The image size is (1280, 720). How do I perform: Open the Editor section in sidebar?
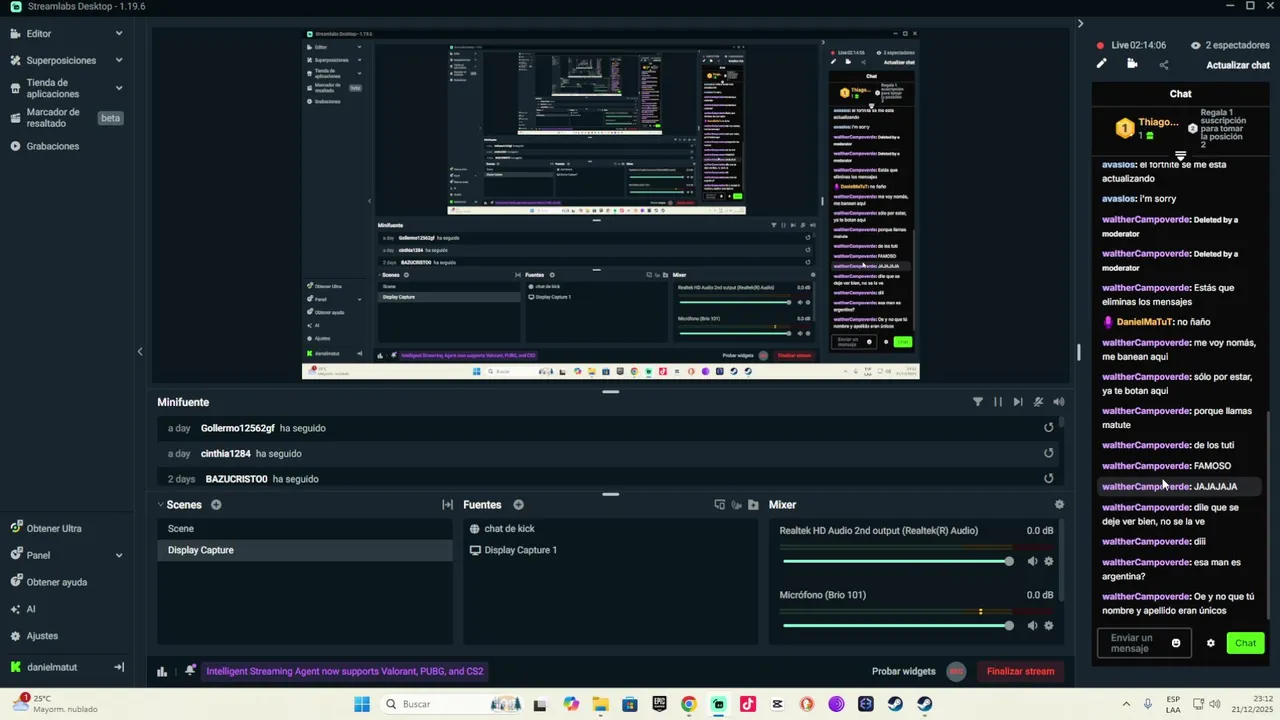[39, 33]
